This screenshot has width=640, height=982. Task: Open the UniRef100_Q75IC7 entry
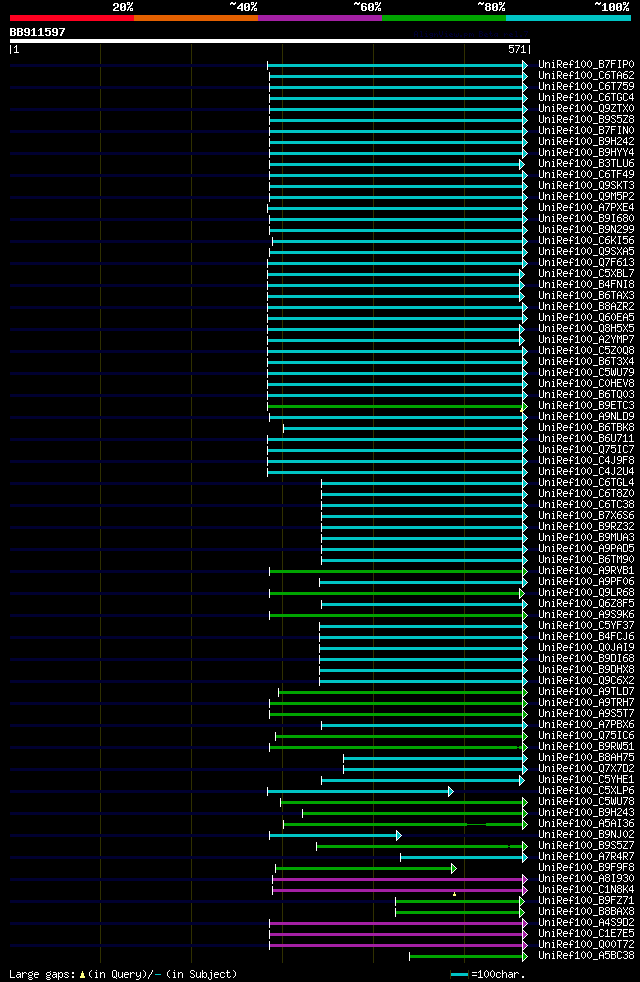586,450
